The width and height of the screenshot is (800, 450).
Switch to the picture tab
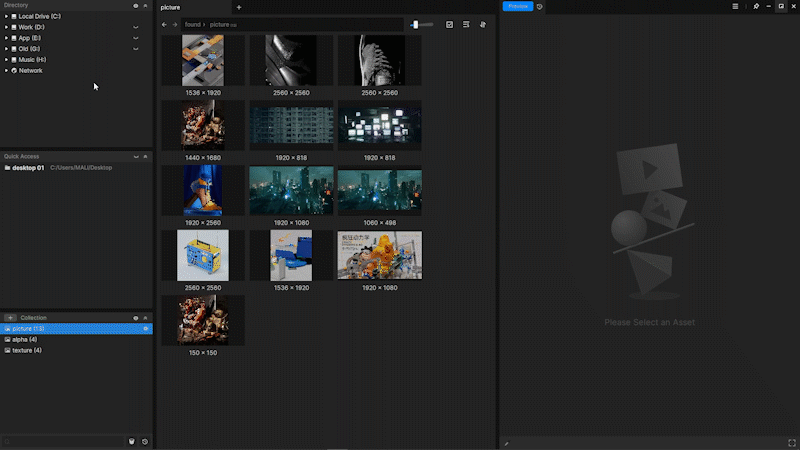pos(193,7)
